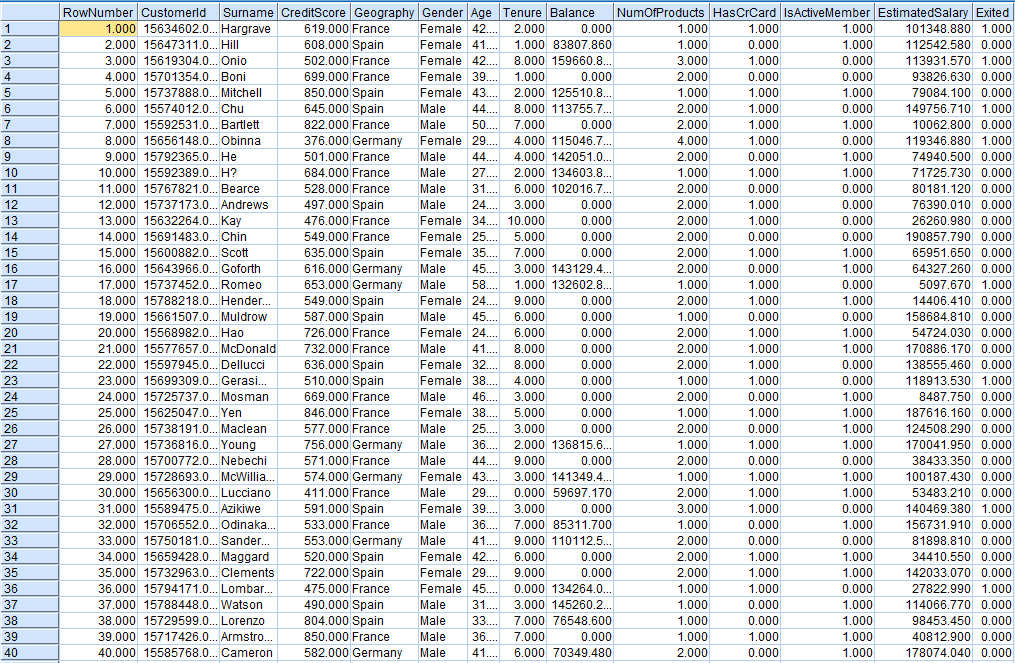The image size is (1015, 663).
Task: Select the CustomerId column header
Action: pos(178,13)
